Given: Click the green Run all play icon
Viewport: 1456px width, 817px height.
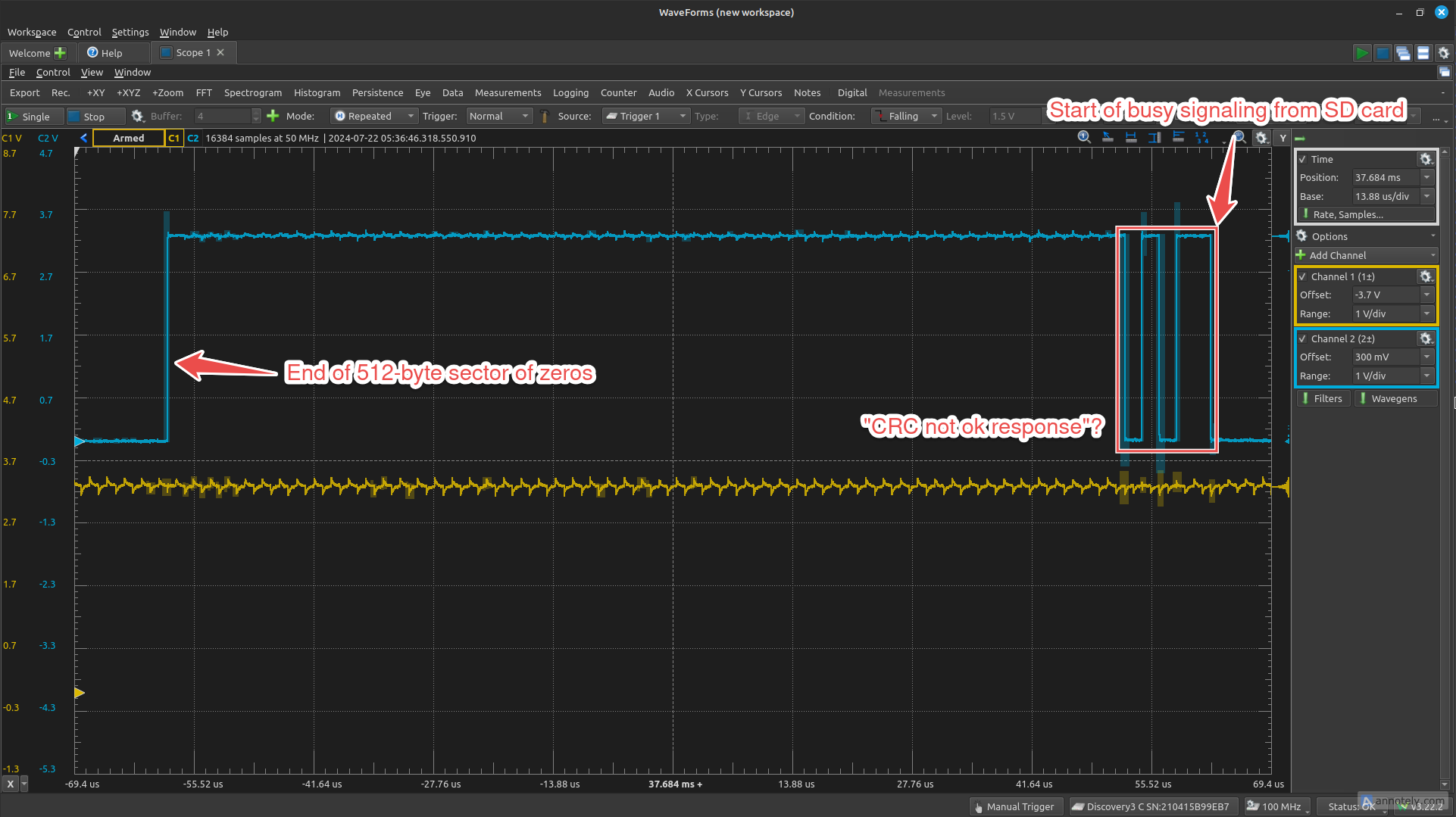Looking at the screenshot, I should point(1361,53).
